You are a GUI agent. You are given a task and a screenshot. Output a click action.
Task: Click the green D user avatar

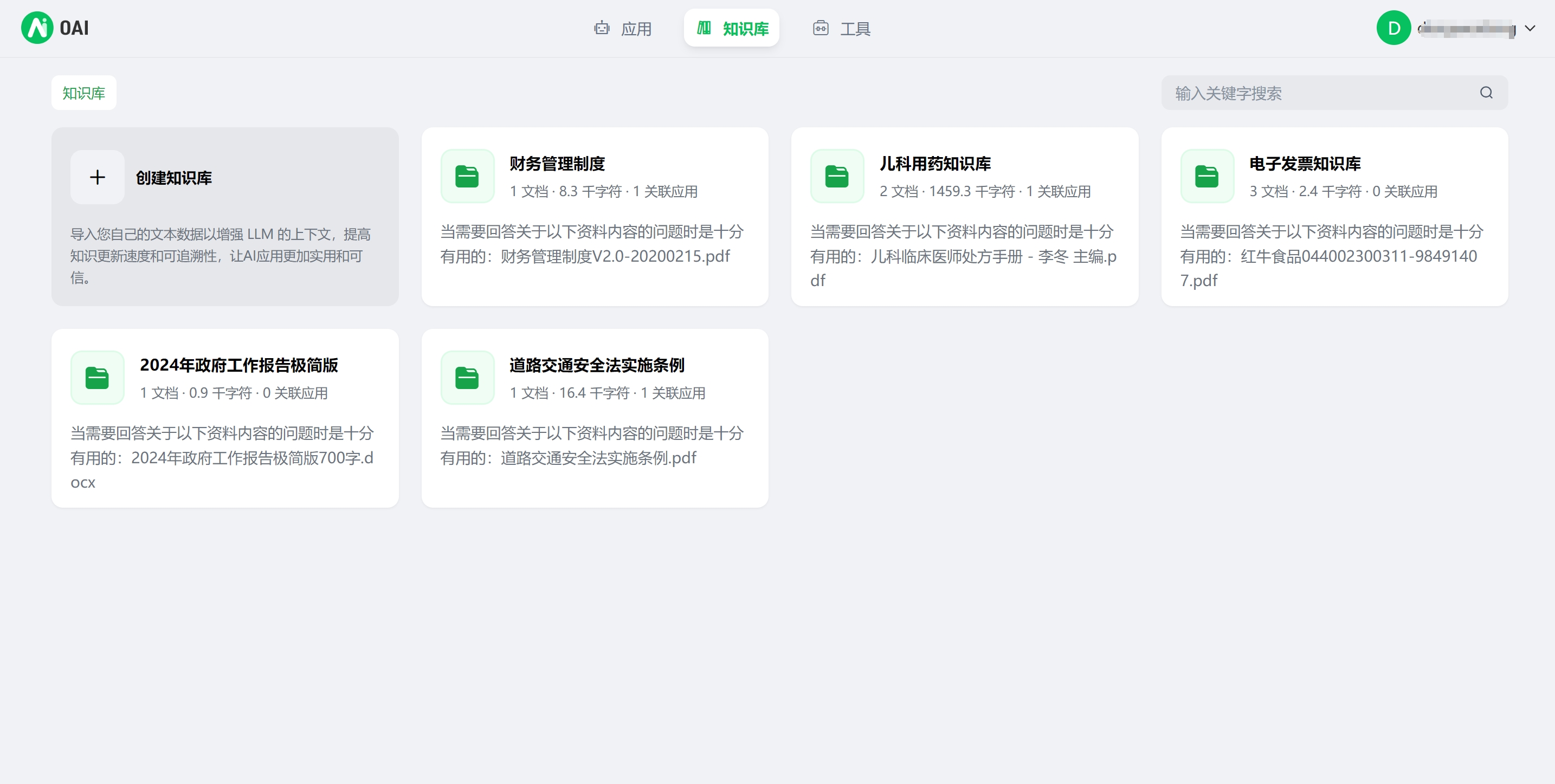coord(1393,28)
